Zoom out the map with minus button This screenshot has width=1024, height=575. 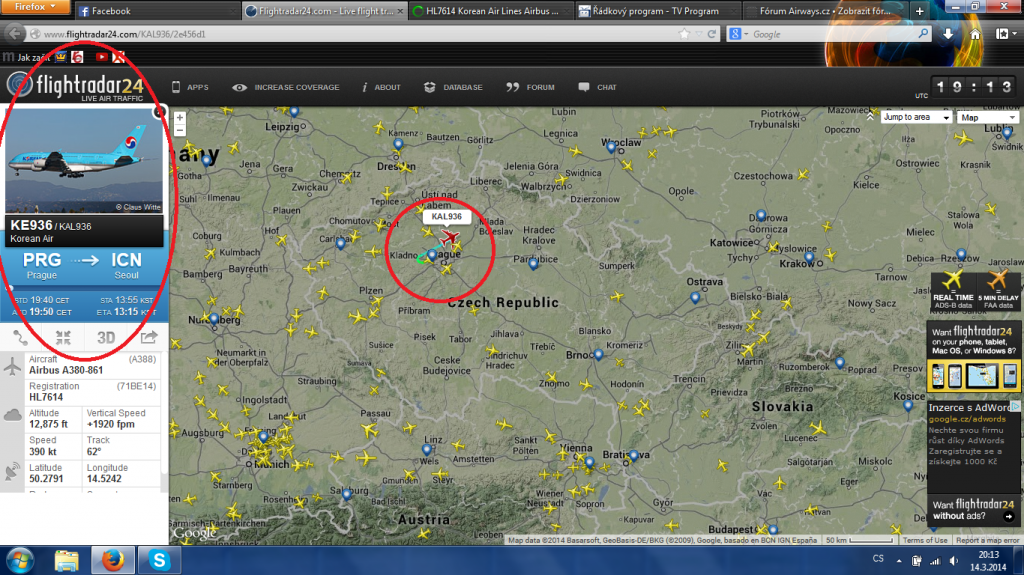click(180, 130)
